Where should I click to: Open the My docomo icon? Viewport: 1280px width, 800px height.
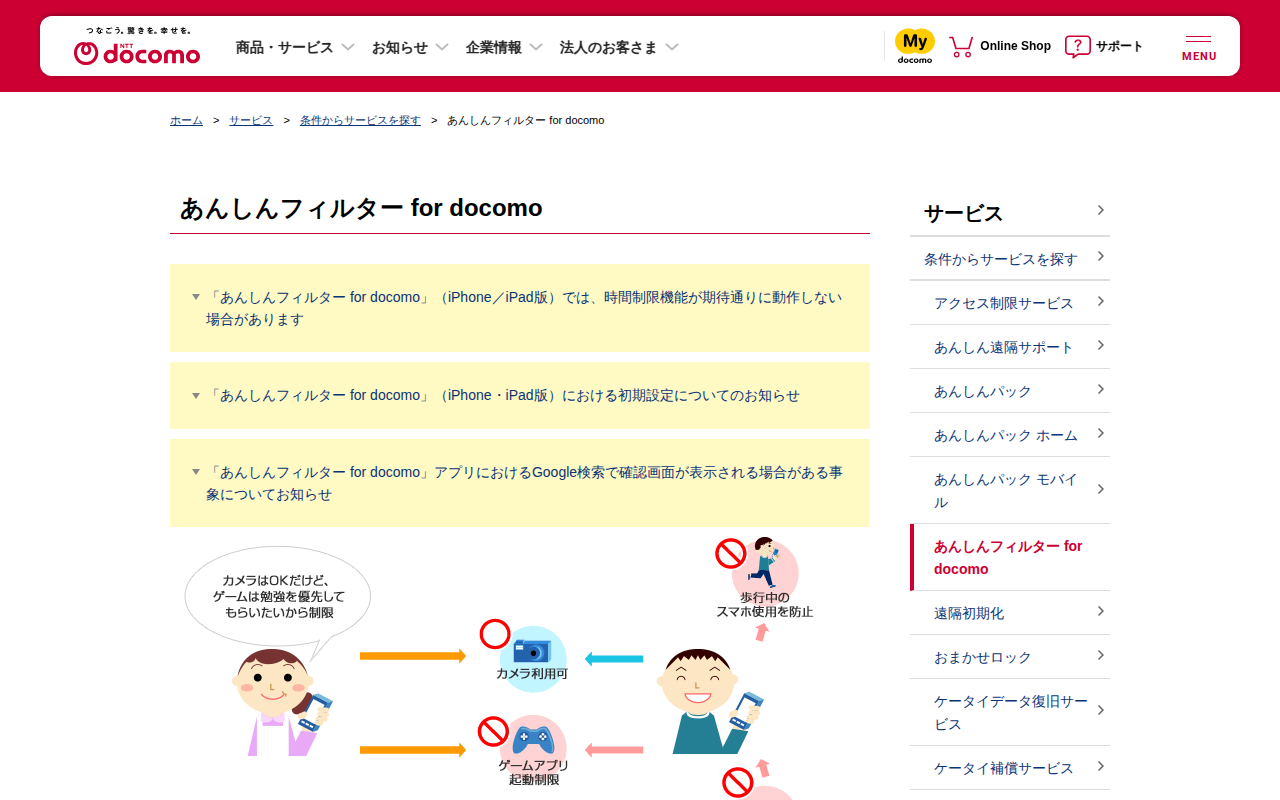point(914,46)
